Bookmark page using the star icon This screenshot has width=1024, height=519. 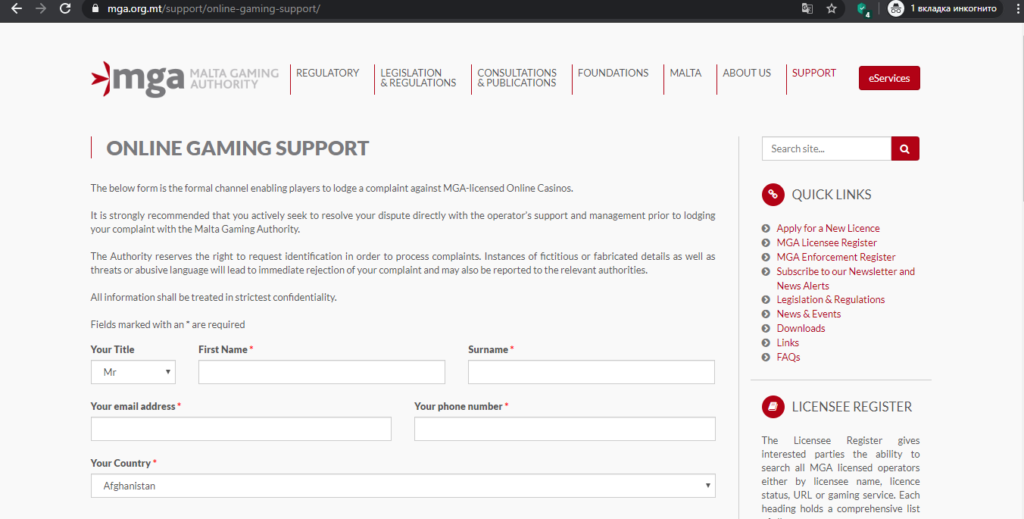(x=832, y=8)
